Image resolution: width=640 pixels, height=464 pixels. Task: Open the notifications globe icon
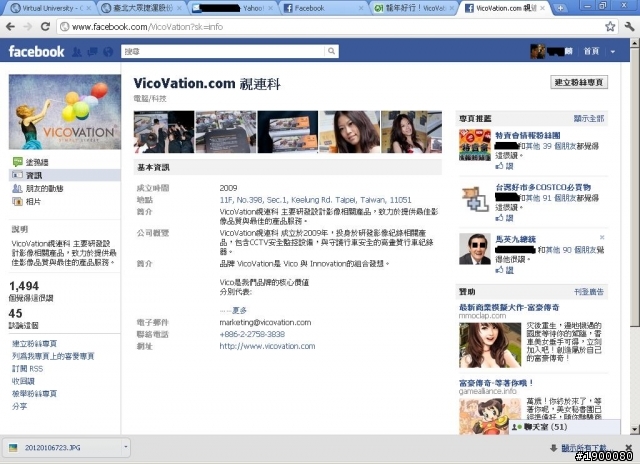pyautogui.click(x=108, y=51)
